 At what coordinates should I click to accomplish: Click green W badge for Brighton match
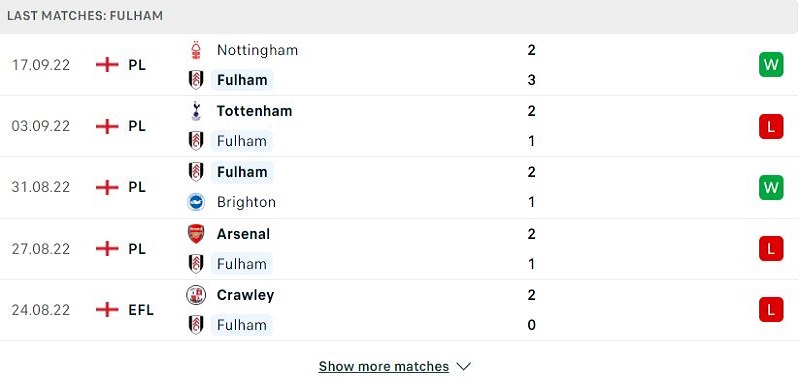coord(770,188)
